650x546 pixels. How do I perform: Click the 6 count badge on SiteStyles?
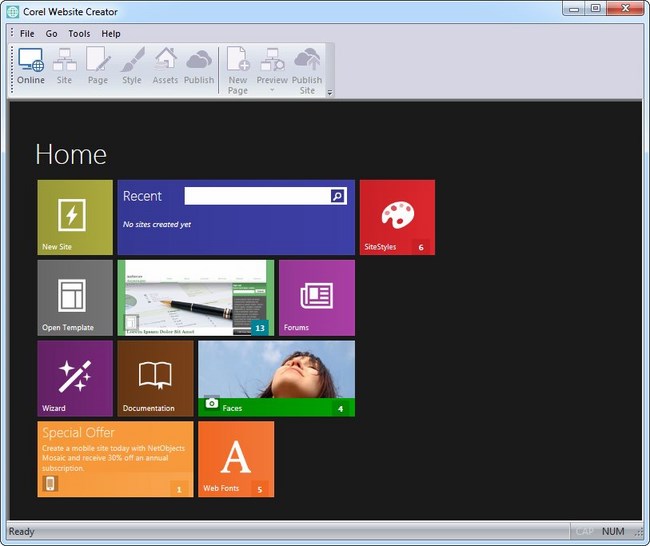421,248
